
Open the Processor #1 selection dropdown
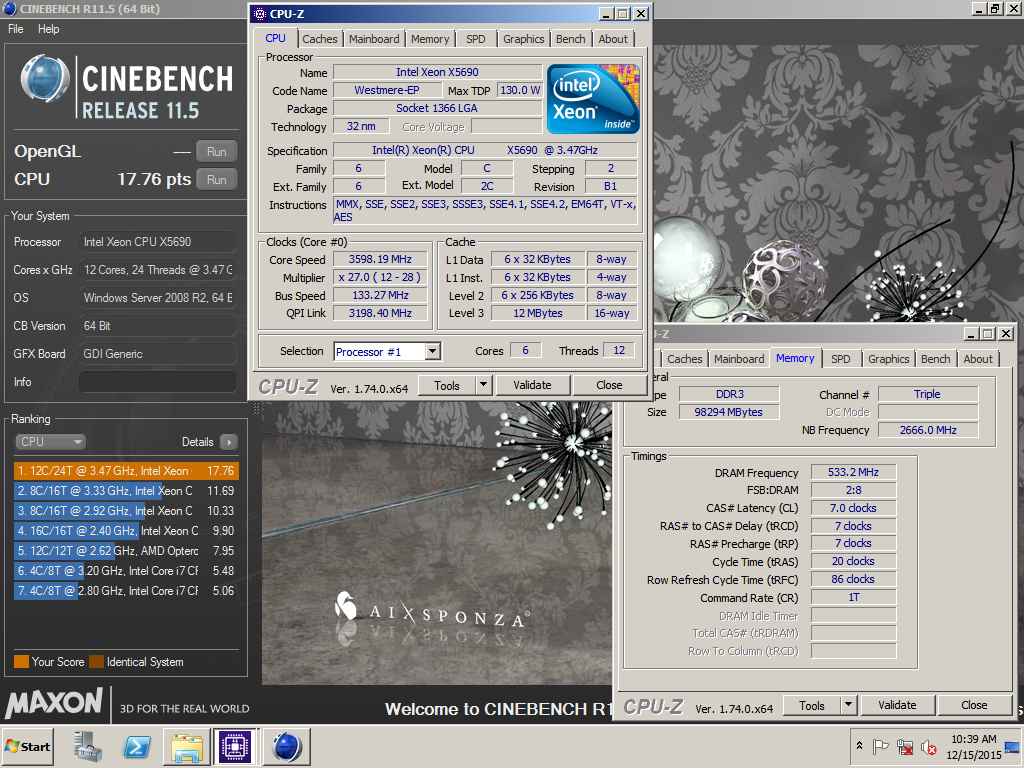point(387,352)
